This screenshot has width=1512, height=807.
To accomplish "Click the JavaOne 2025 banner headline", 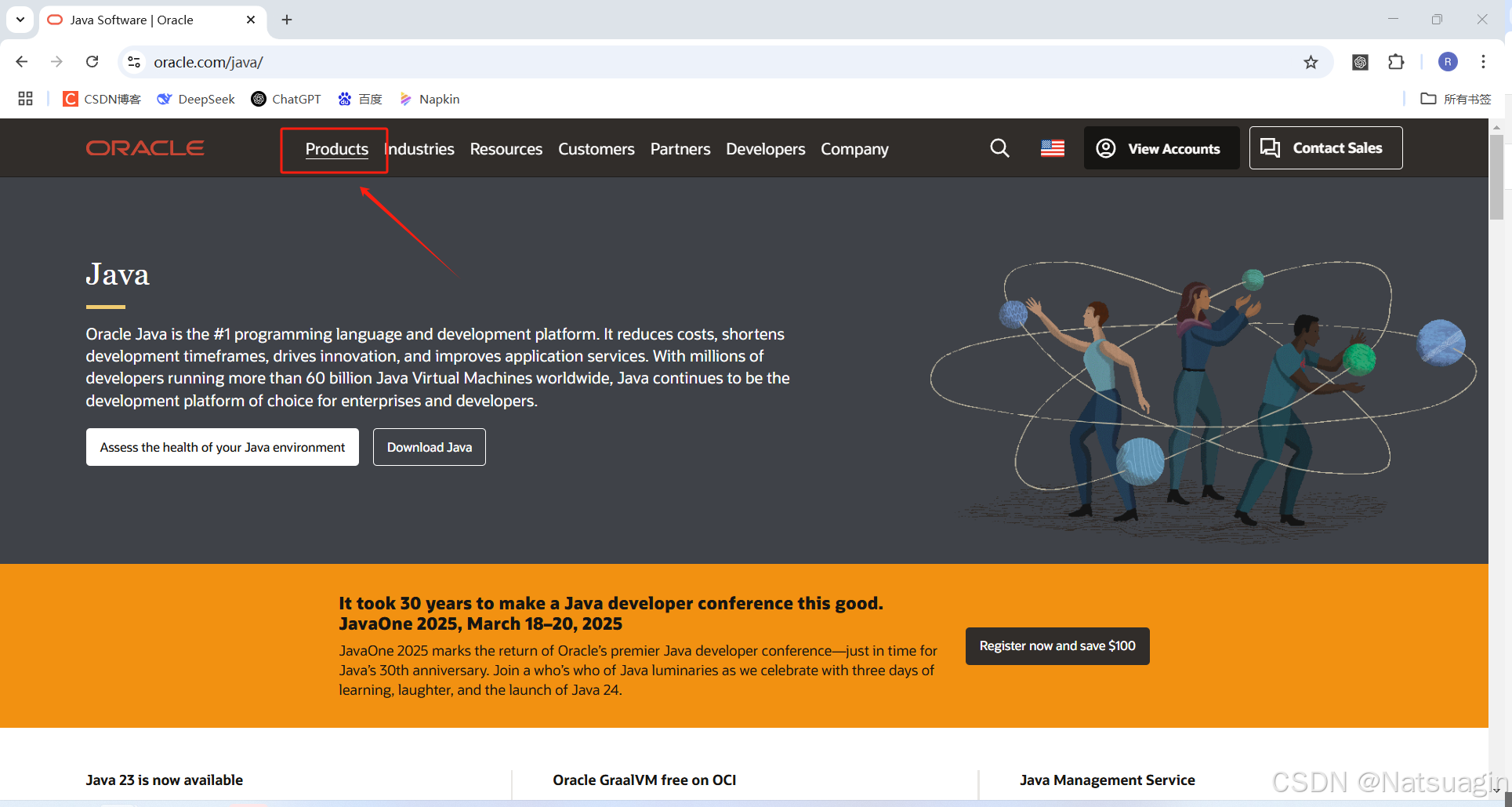I will (611, 613).
